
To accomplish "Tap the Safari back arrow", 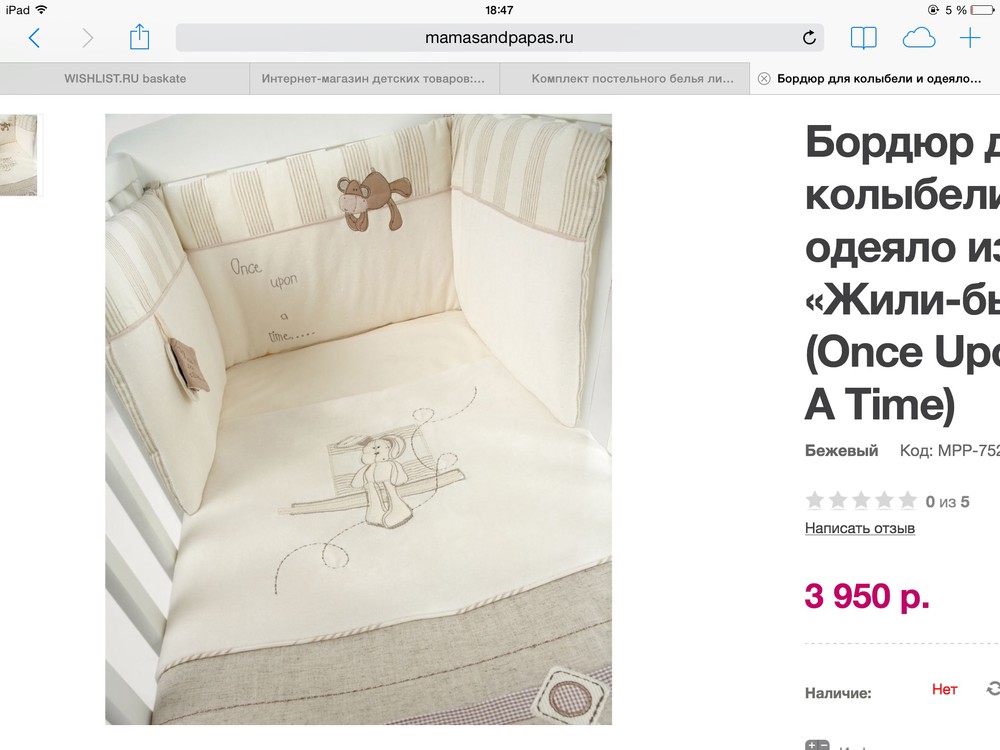I will (x=34, y=38).
